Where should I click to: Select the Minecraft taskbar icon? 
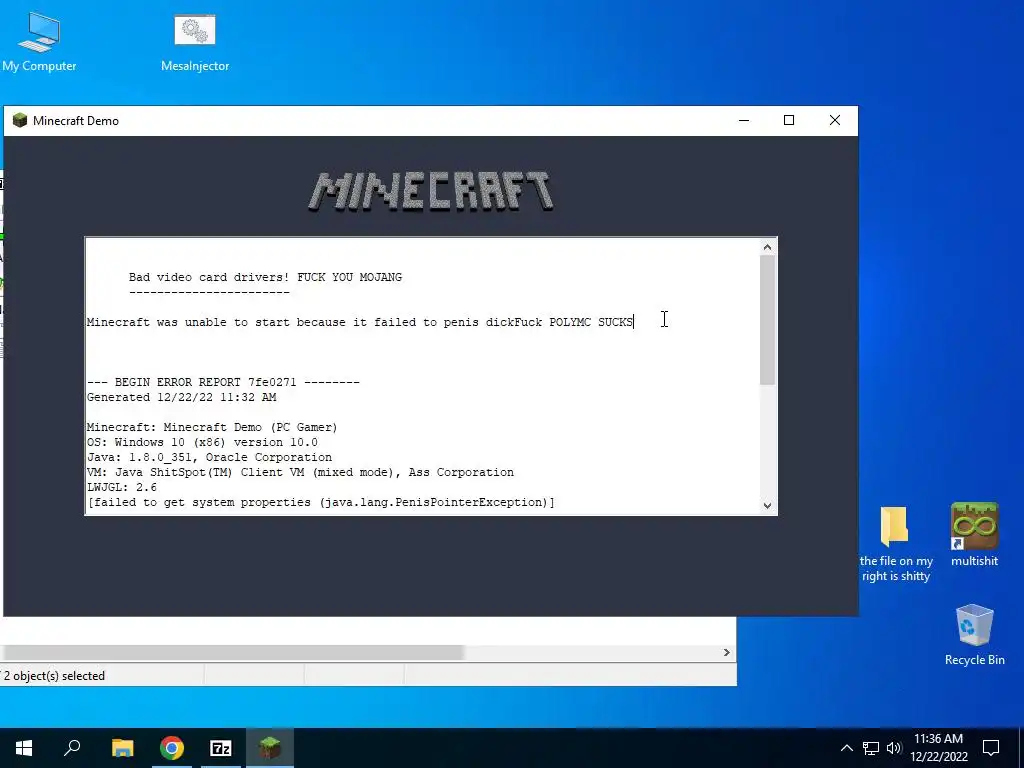[270, 748]
